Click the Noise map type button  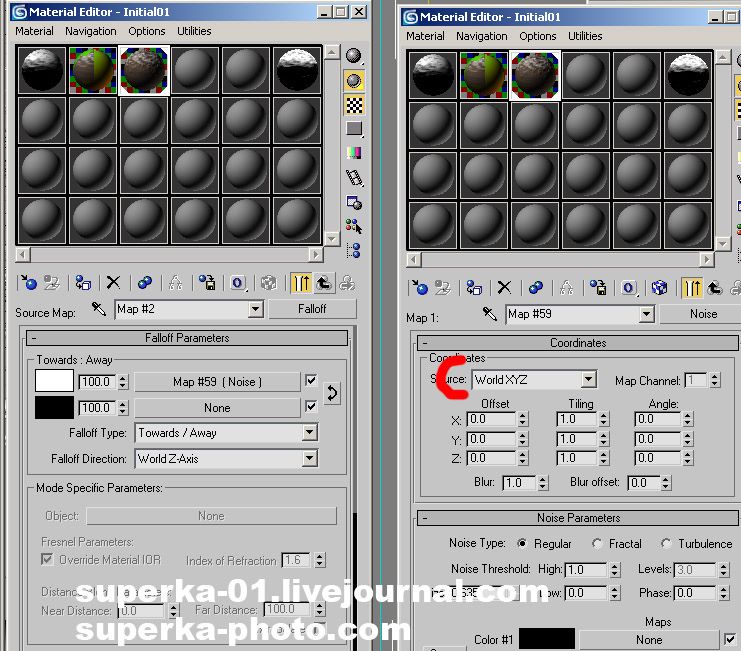tap(703, 314)
